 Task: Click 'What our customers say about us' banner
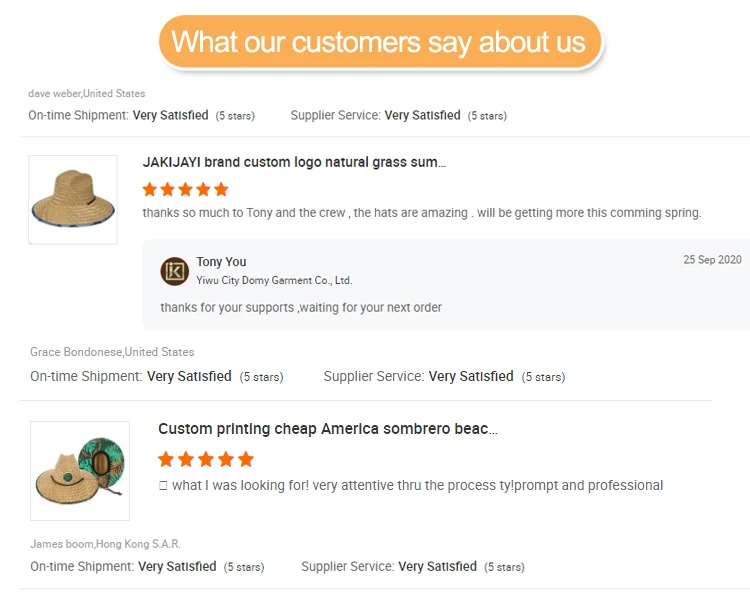click(x=379, y=42)
